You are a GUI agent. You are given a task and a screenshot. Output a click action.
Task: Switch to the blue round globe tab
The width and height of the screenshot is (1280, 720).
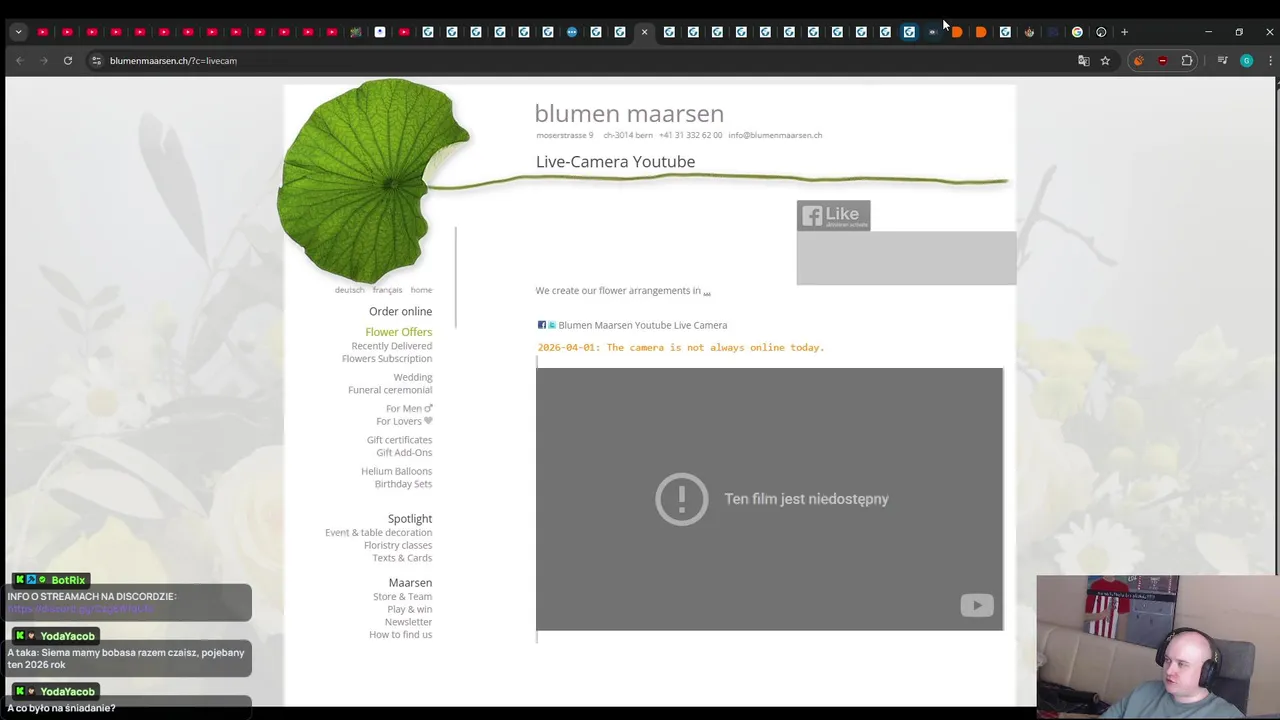pyautogui.click(x=572, y=32)
